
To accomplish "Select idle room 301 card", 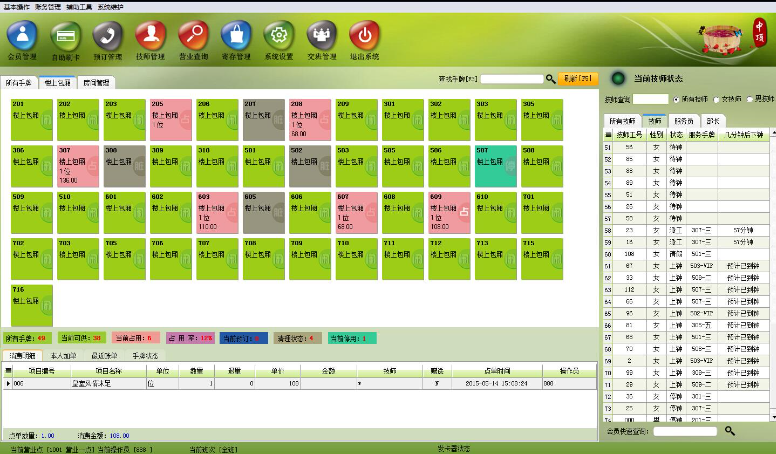I will (403, 120).
